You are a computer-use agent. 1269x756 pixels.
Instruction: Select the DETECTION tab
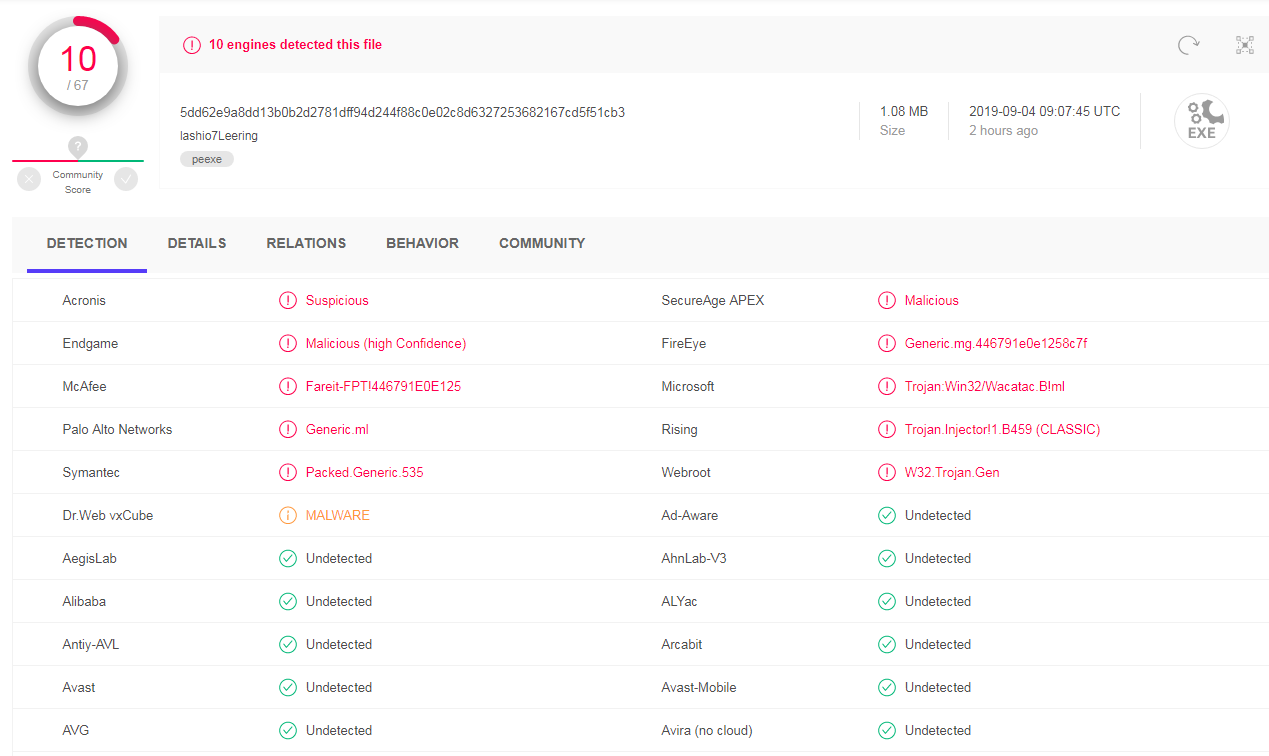[x=87, y=243]
